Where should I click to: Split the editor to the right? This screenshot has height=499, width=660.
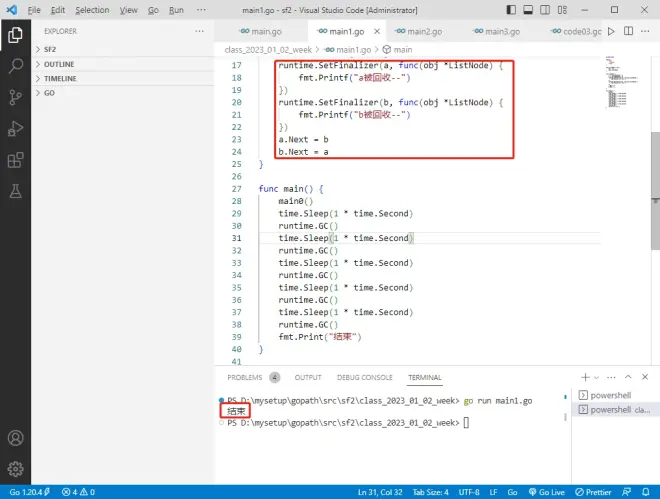coord(628,31)
